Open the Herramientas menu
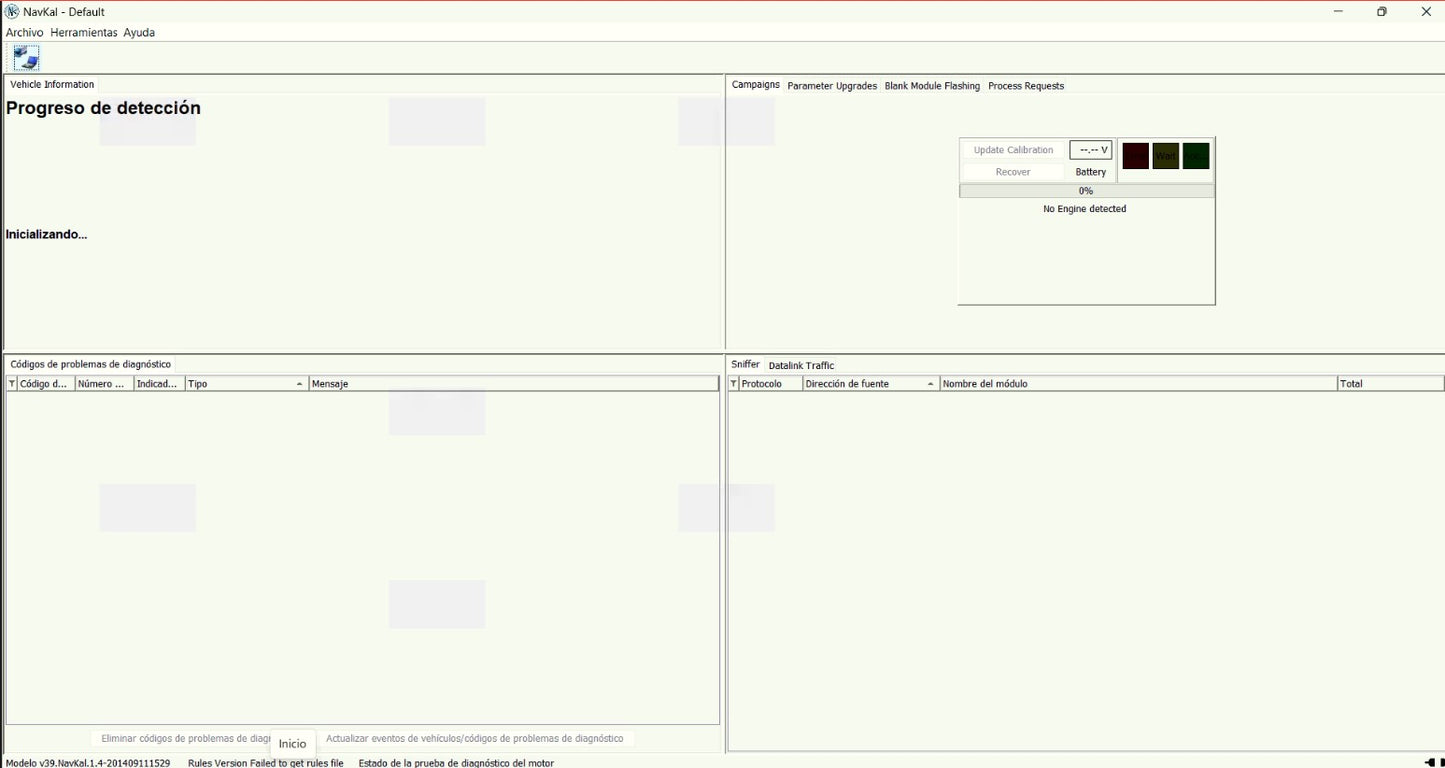Image resolution: width=1445 pixels, height=768 pixels. [84, 32]
